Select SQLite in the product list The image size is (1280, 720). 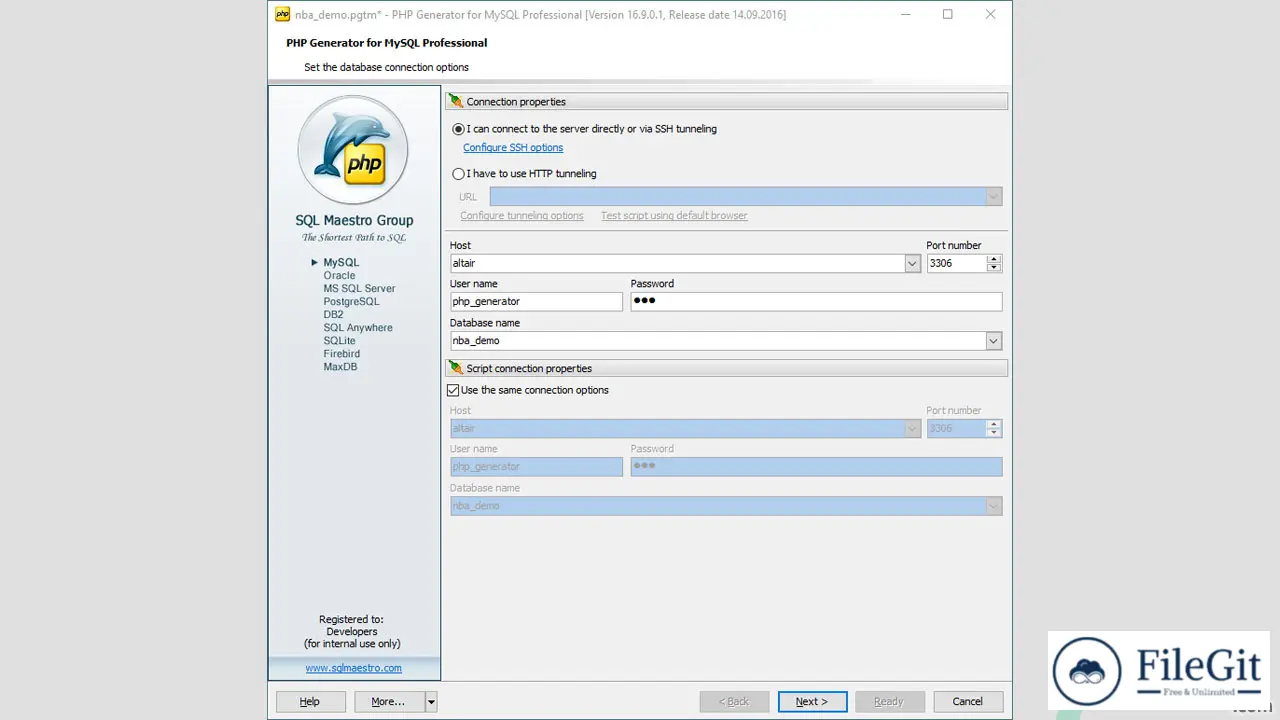339,340
